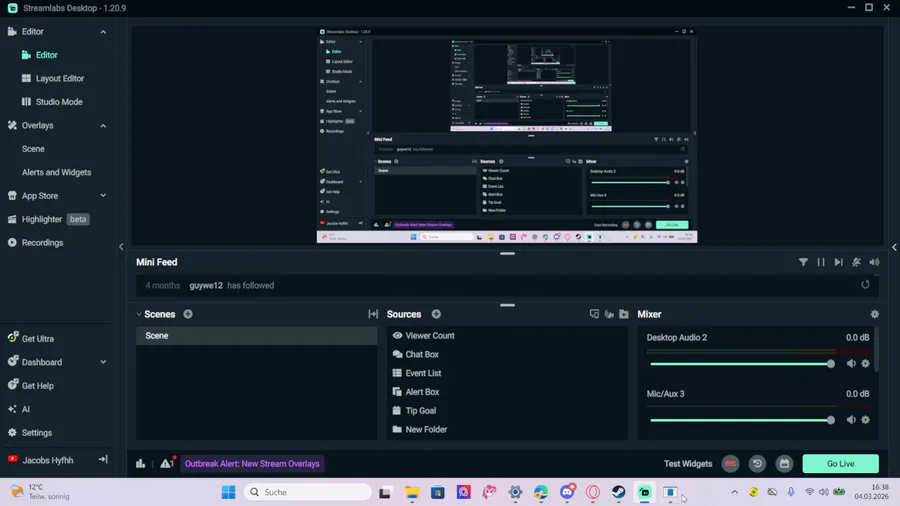The width and height of the screenshot is (900, 506).
Task: Open Mixer advanced settings gear
Action: tap(875, 314)
